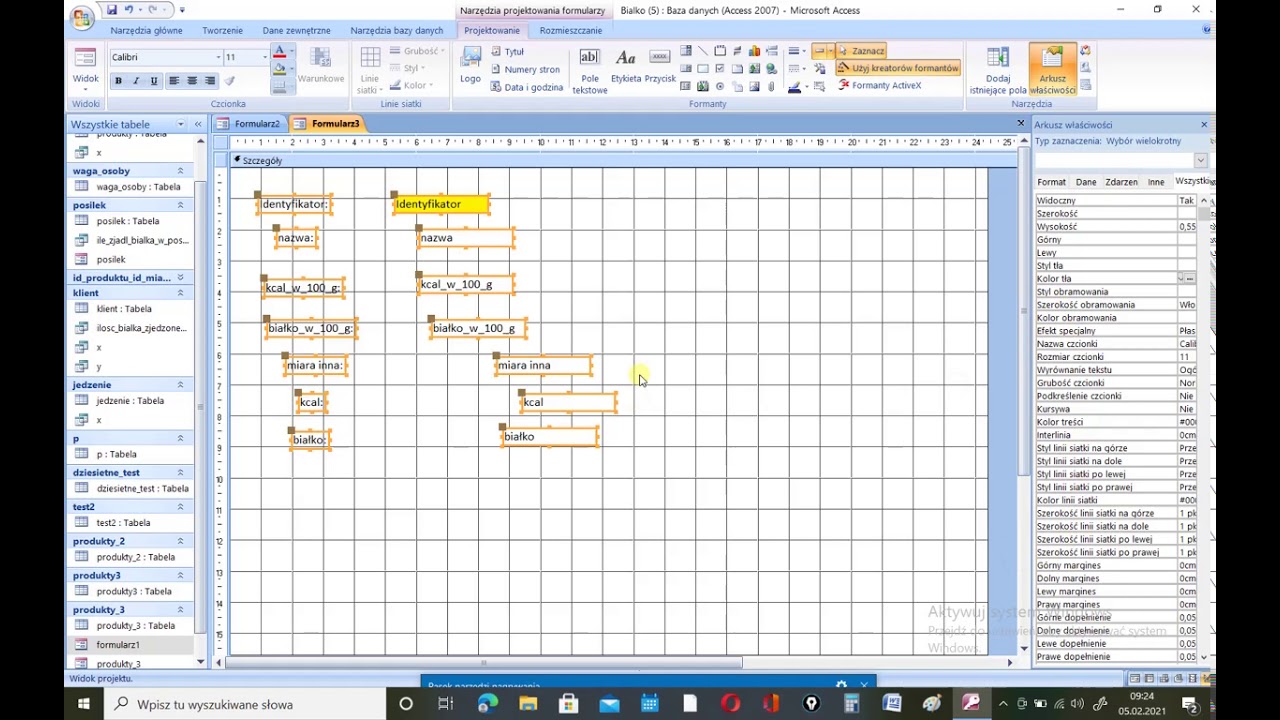Insert Data i godzina into form
The image size is (1280, 720).
(527, 87)
